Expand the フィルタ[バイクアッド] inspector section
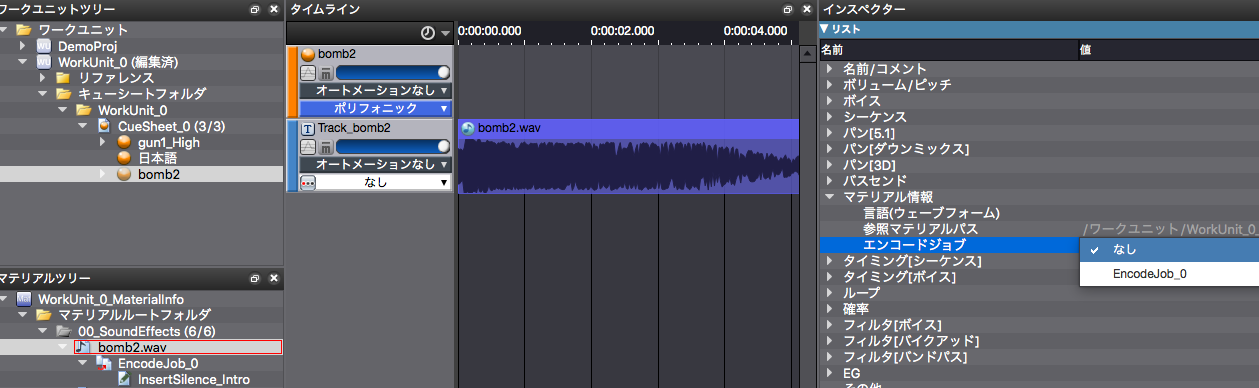This screenshot has width=1259, height=388. (829, 341)
